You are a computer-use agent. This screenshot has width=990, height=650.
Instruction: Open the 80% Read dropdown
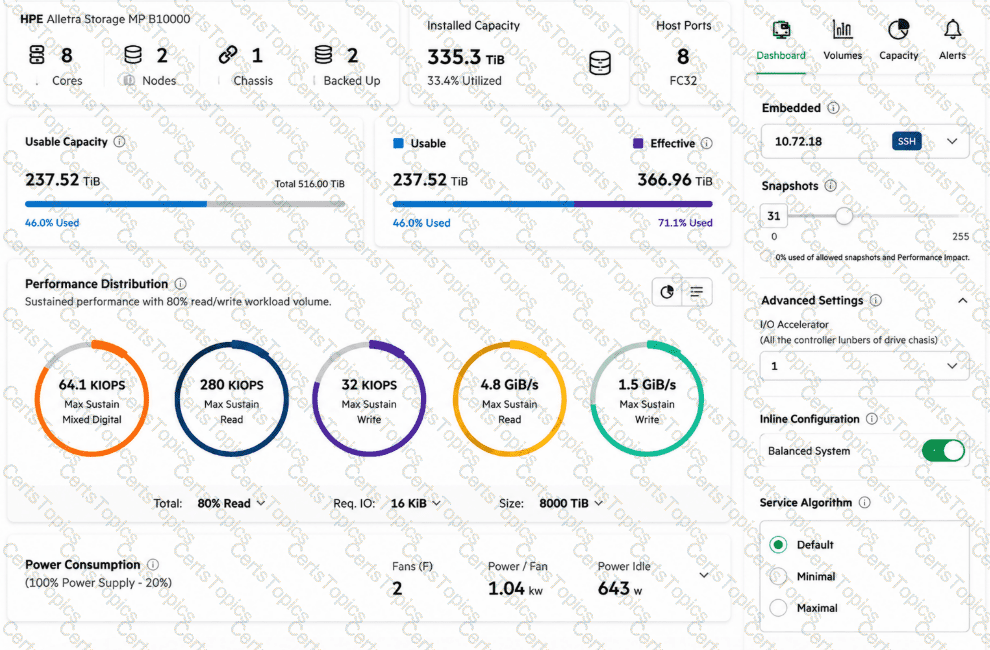tap(231, 503)
